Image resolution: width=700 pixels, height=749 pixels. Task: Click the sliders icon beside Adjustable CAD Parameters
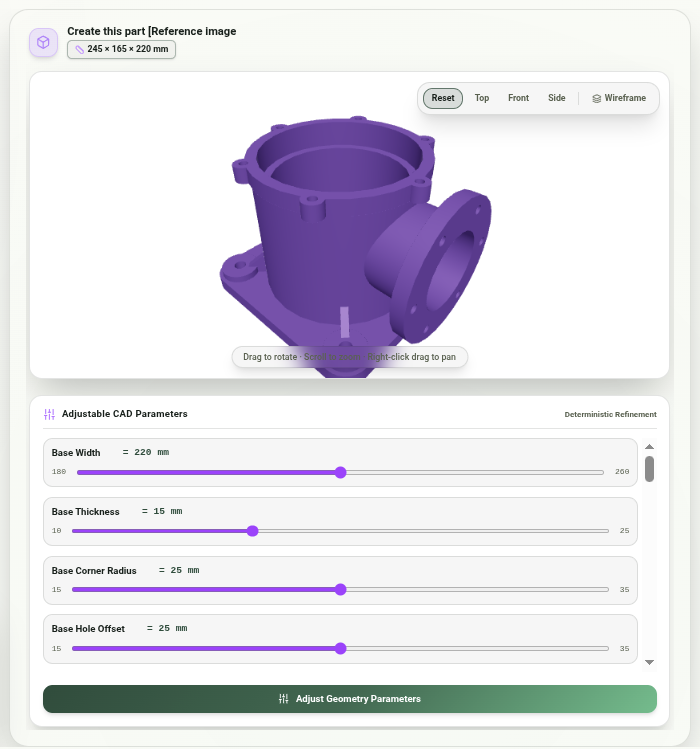coord(49,414)
